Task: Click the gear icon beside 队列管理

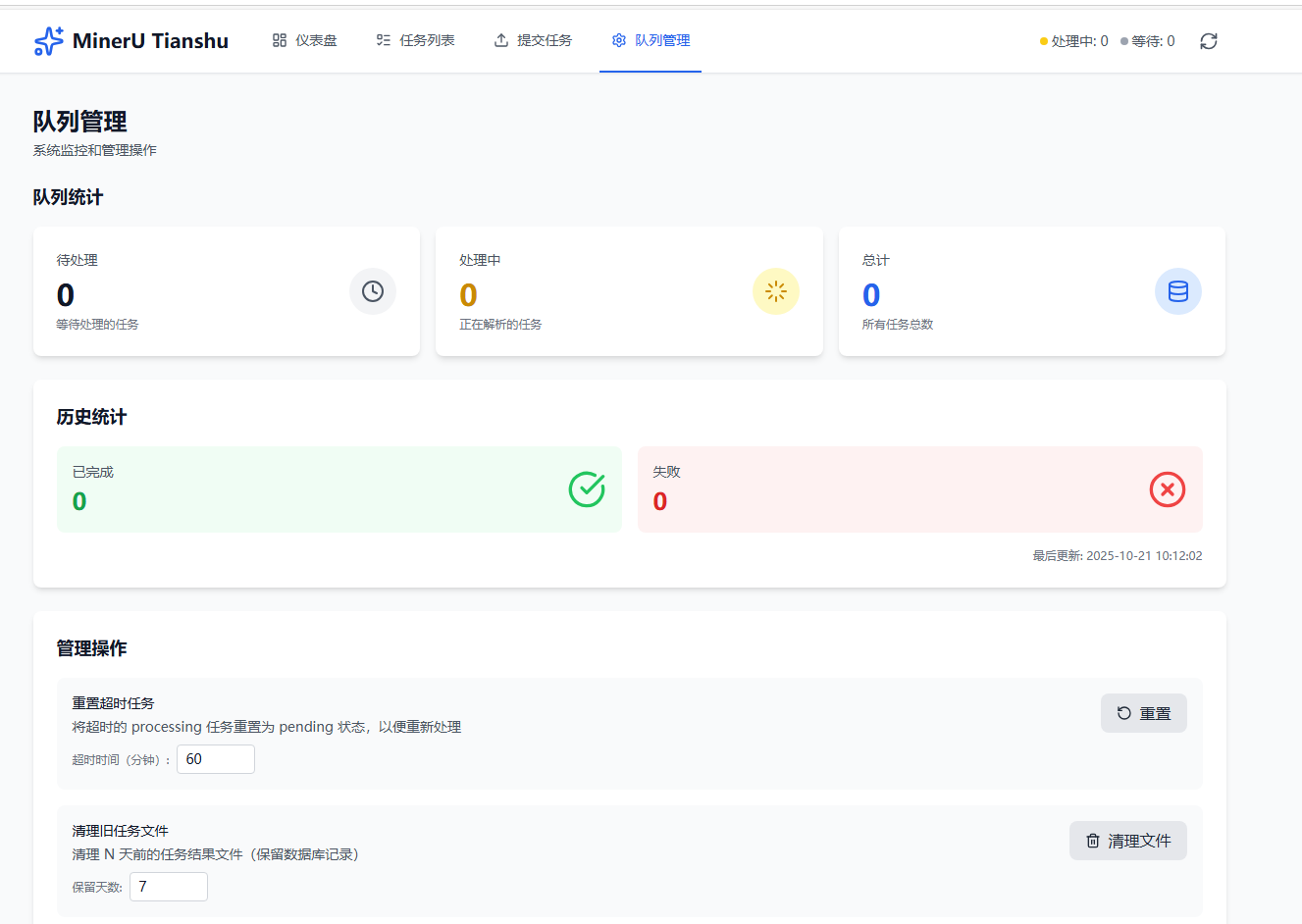Action: click(x=618, y=40)
